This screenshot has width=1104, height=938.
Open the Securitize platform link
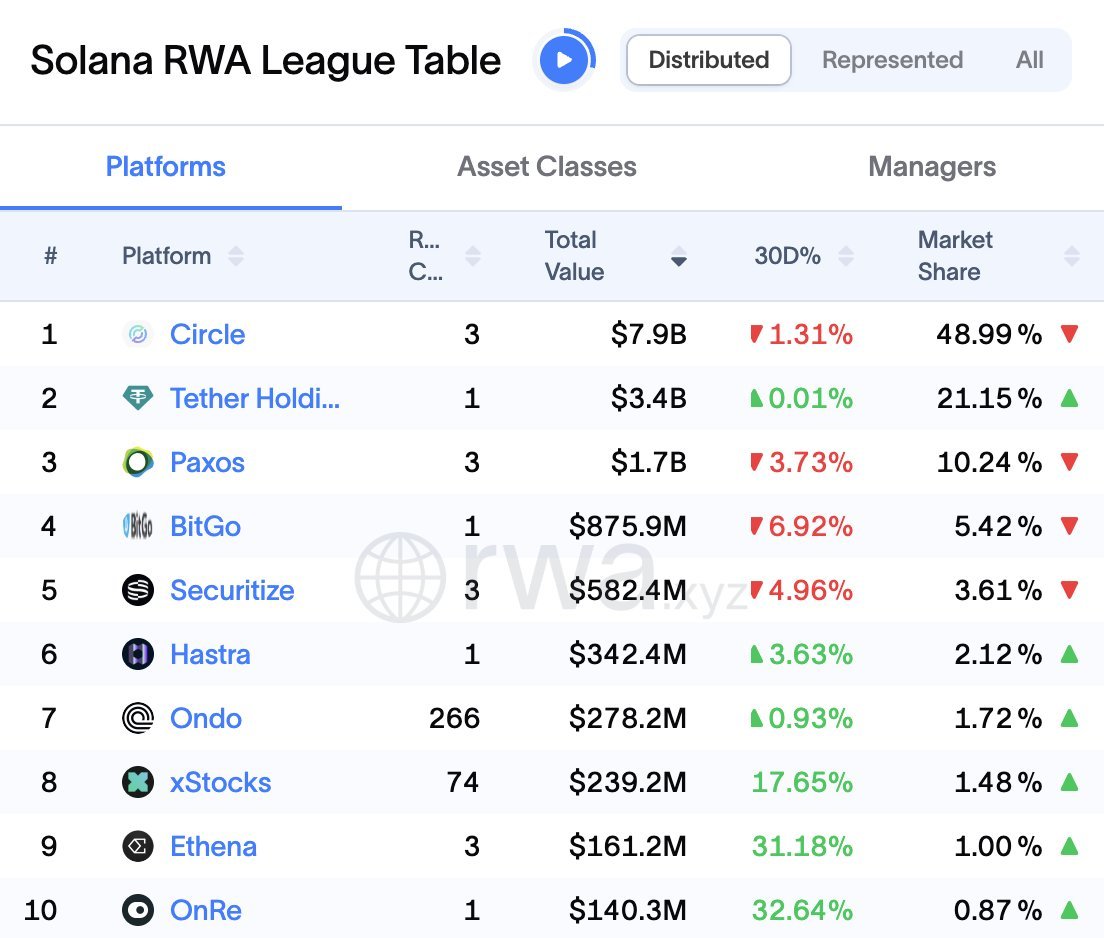click(232, 590)
